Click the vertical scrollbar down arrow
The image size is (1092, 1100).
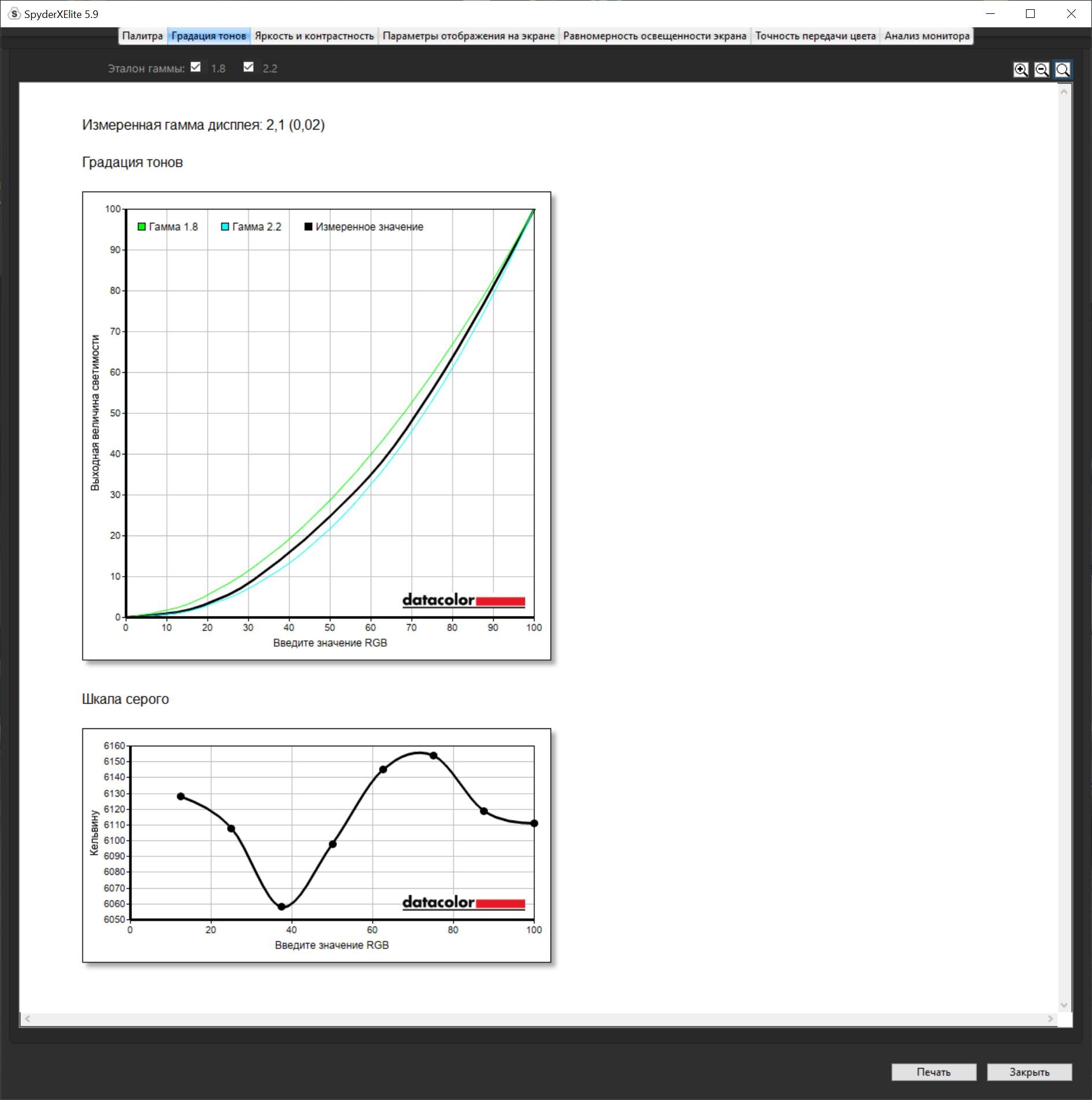(x=1064, y=1005)
